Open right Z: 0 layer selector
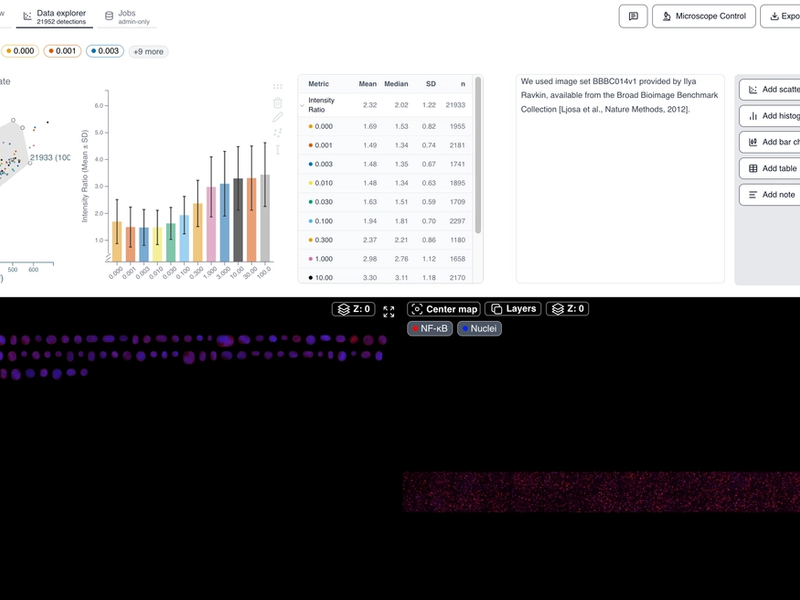The image size is (800, 600). pyautogui.click(x=567, y=309)
